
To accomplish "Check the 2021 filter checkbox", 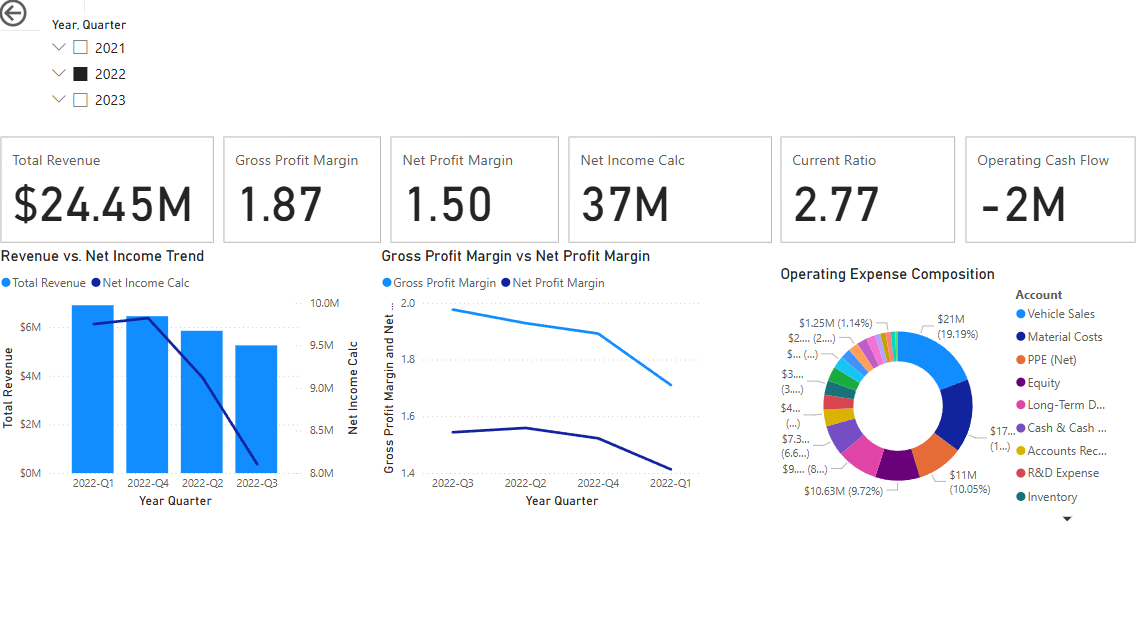I will click(79, 47).
